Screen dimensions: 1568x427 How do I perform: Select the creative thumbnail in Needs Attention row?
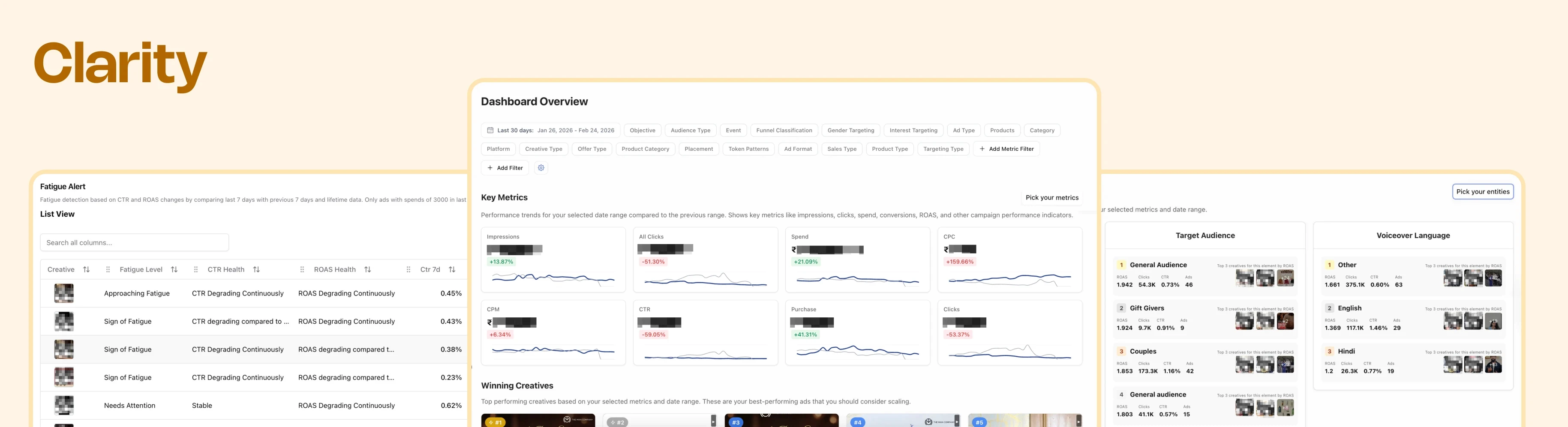(x=64, y=406)
